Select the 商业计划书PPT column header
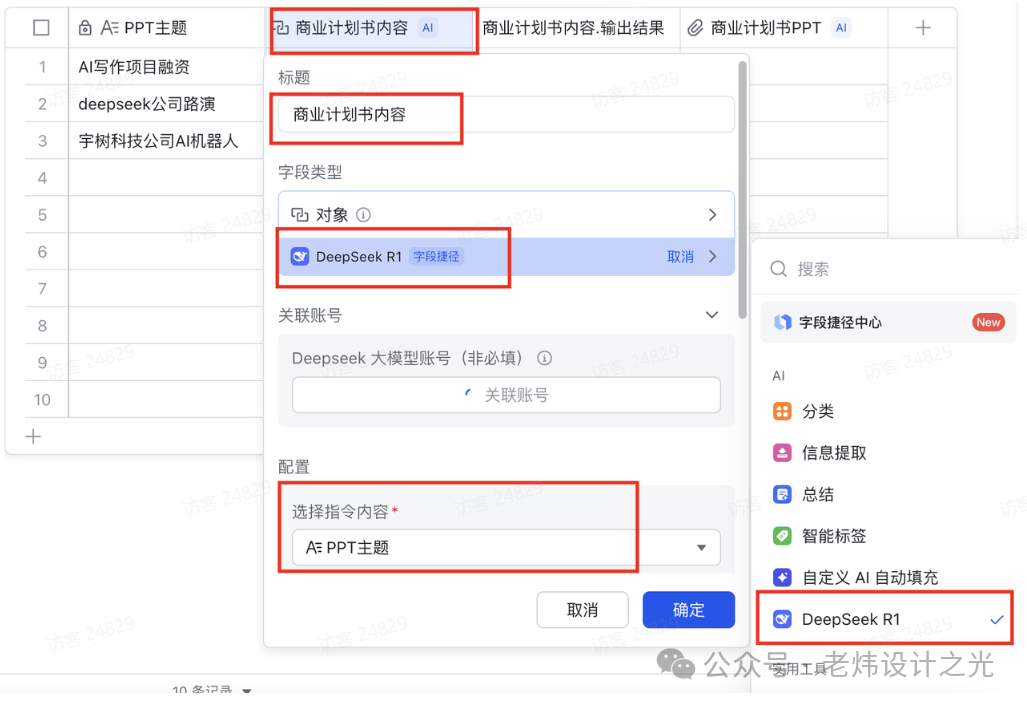Viewport: 1027px width, 706px height. coord(783,28)
